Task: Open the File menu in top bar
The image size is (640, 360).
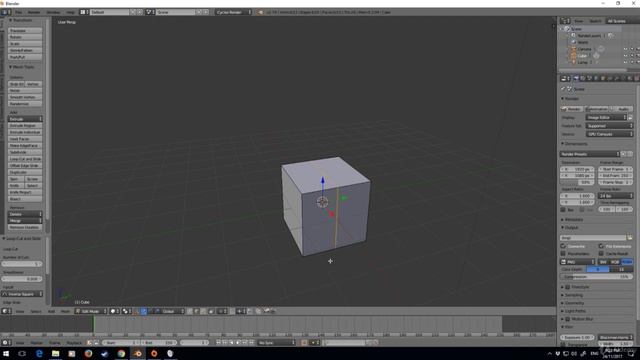Action: coord(19,12)
